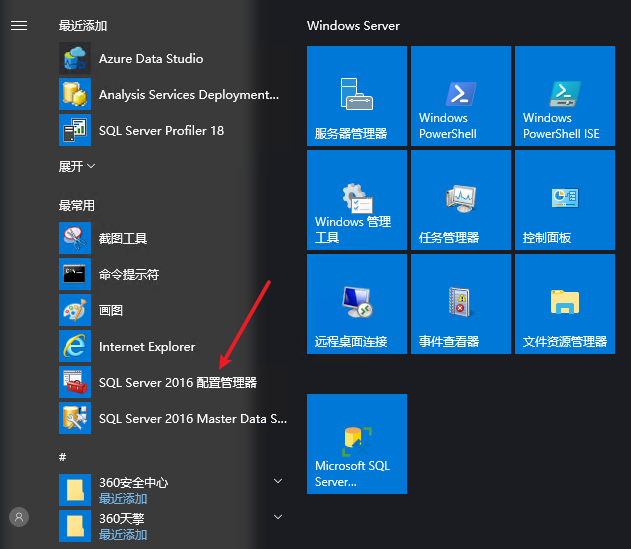Click the Azure Data Studio label
The image size is (631, 549).
tap(151, 59)
